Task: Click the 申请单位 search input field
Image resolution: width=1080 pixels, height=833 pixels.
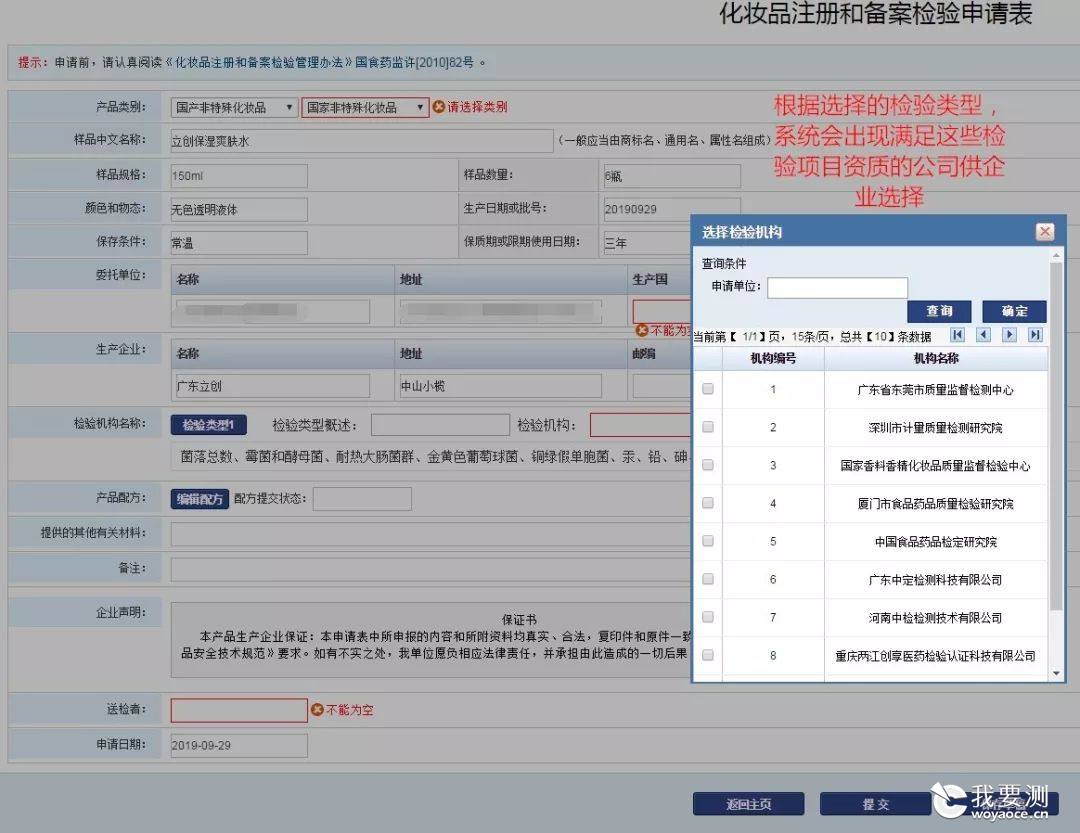Action: click(x=838, y=288)
